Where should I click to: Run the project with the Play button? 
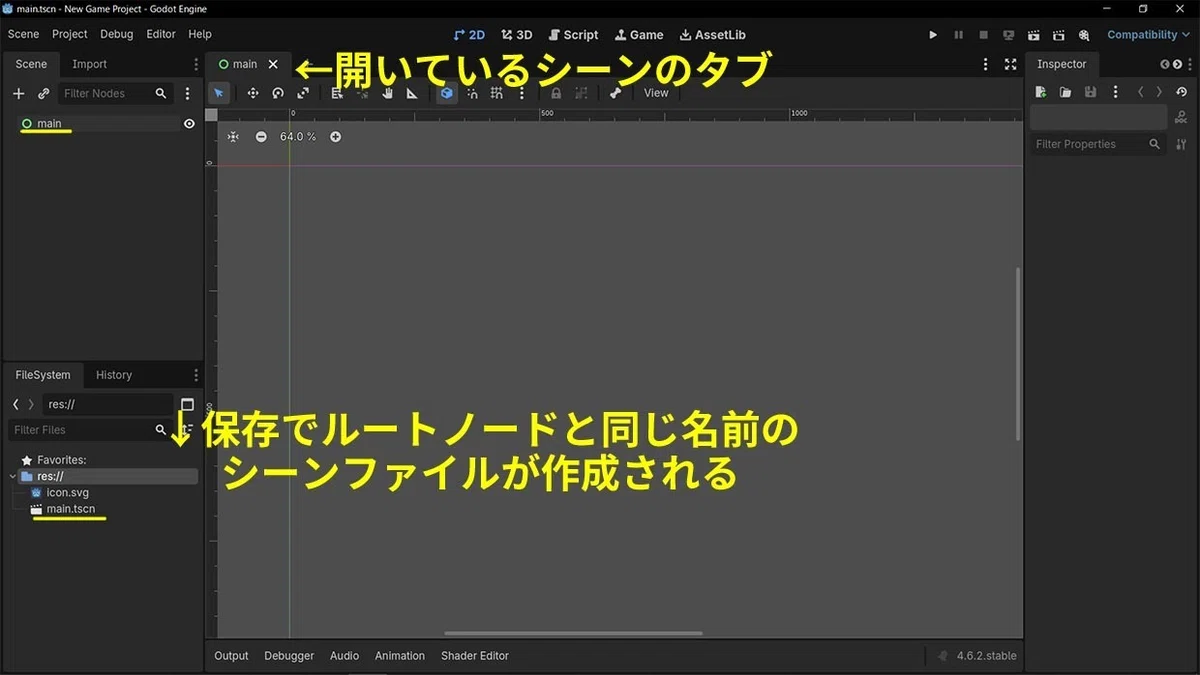pyautogui.click(x=933, y=35)
